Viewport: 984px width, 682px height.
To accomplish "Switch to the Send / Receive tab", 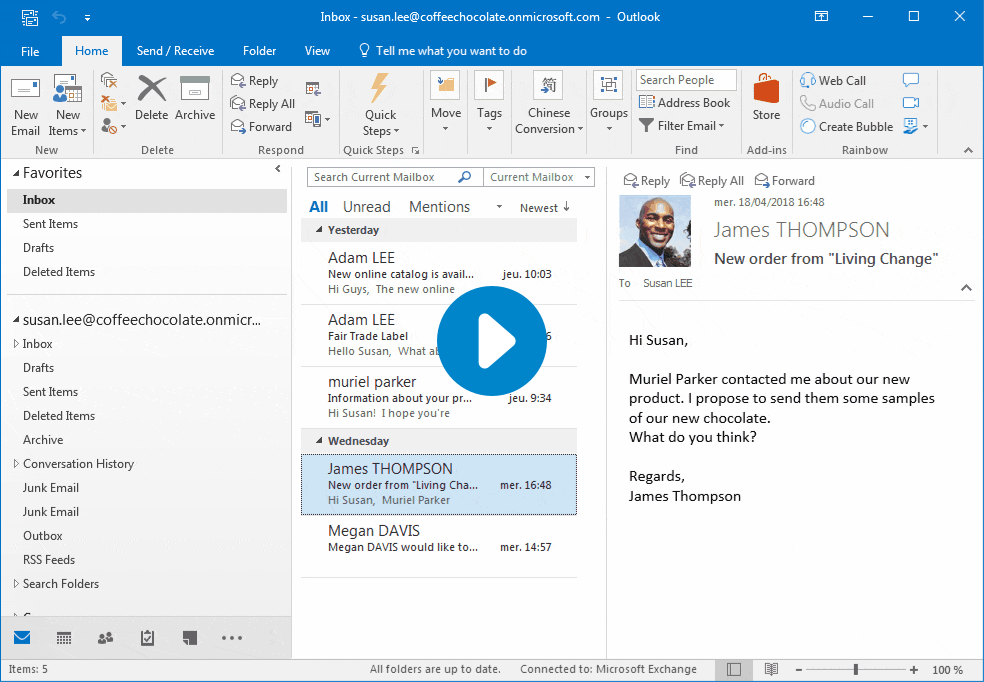I will 175,51.
